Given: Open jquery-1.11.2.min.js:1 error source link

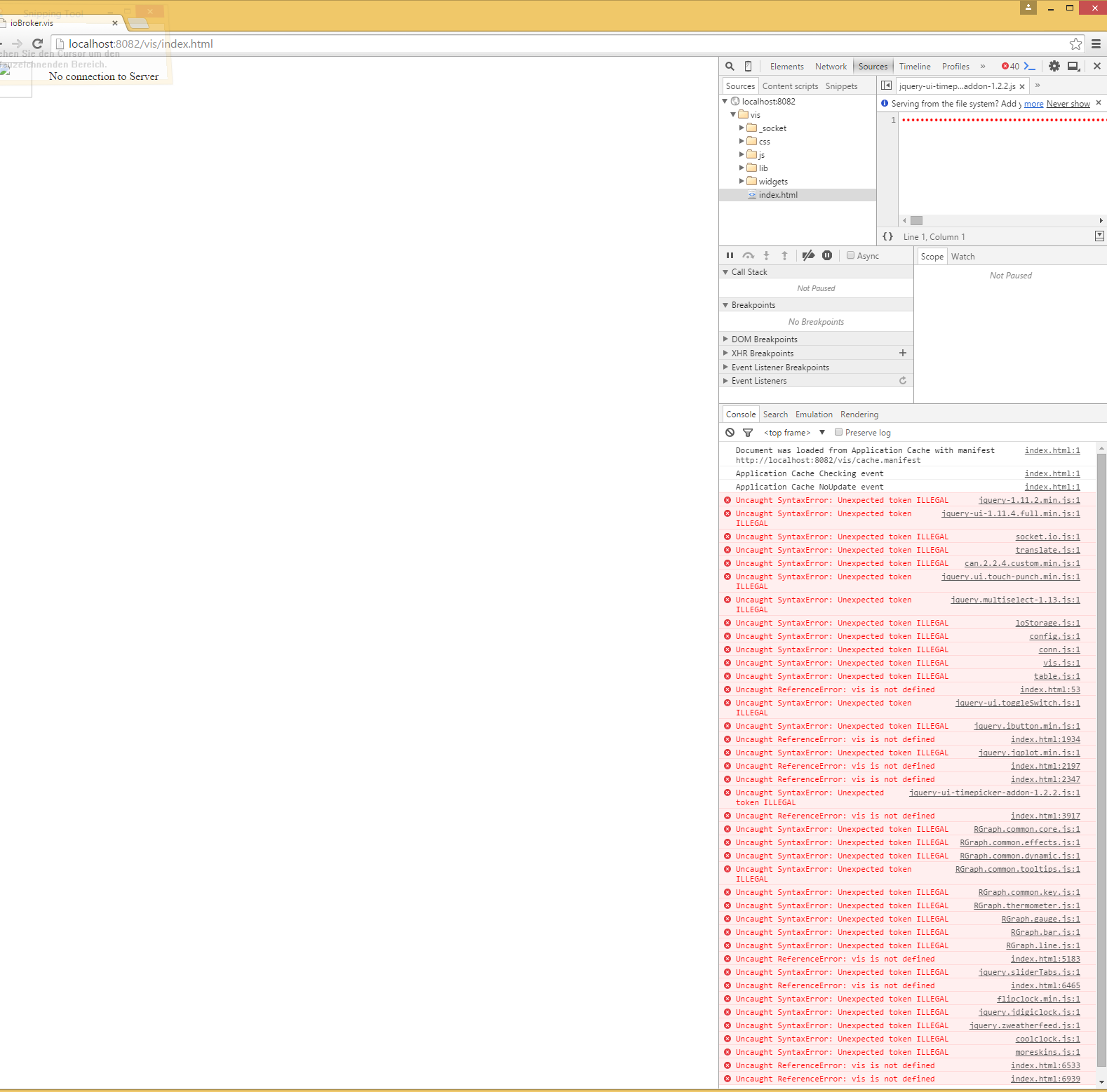Looking at the screenshot, I should (1029, 500).
